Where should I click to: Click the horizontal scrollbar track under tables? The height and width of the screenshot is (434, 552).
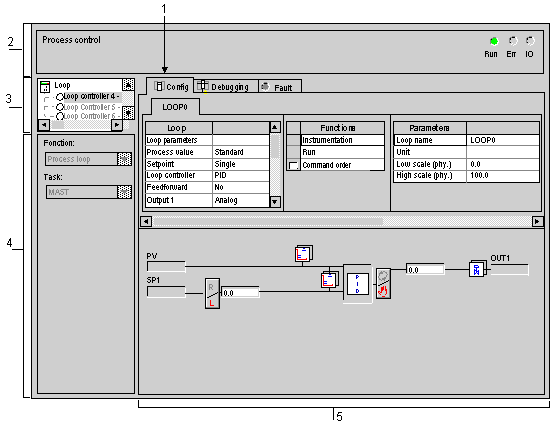[341, 221]
